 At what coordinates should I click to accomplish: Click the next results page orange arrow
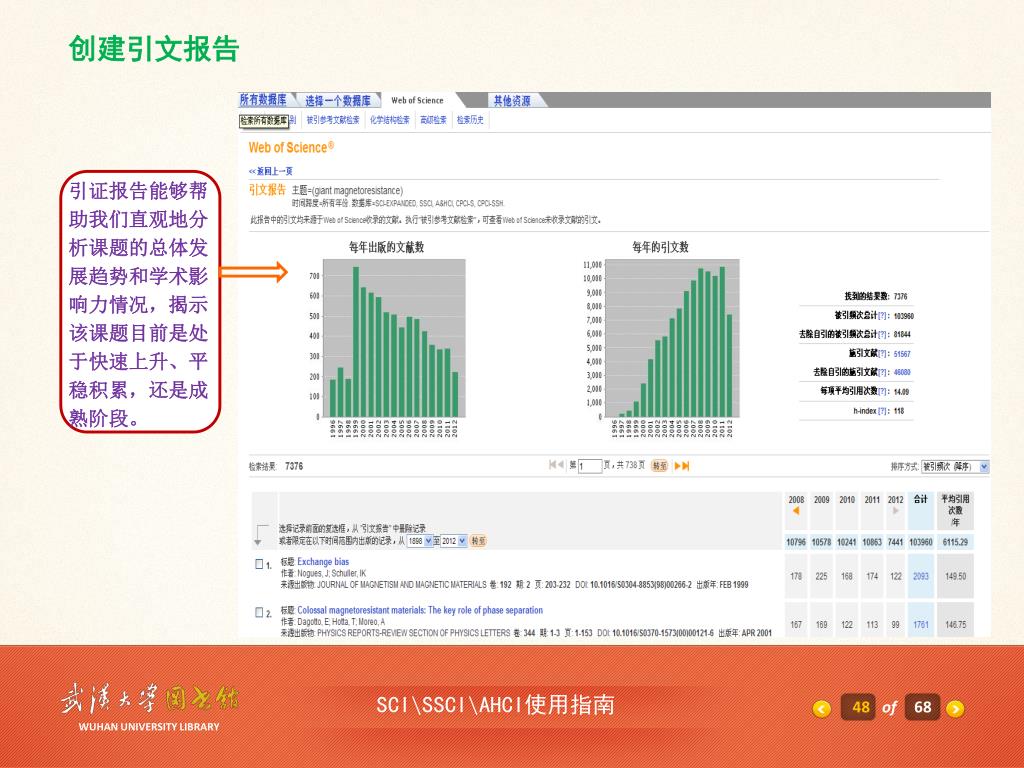coord(677,466)
